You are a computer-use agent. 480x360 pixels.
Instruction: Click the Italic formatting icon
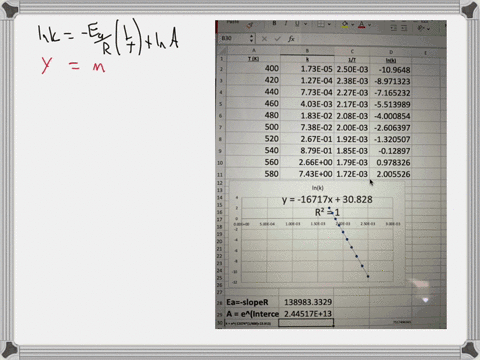click(x=286, y=23)
